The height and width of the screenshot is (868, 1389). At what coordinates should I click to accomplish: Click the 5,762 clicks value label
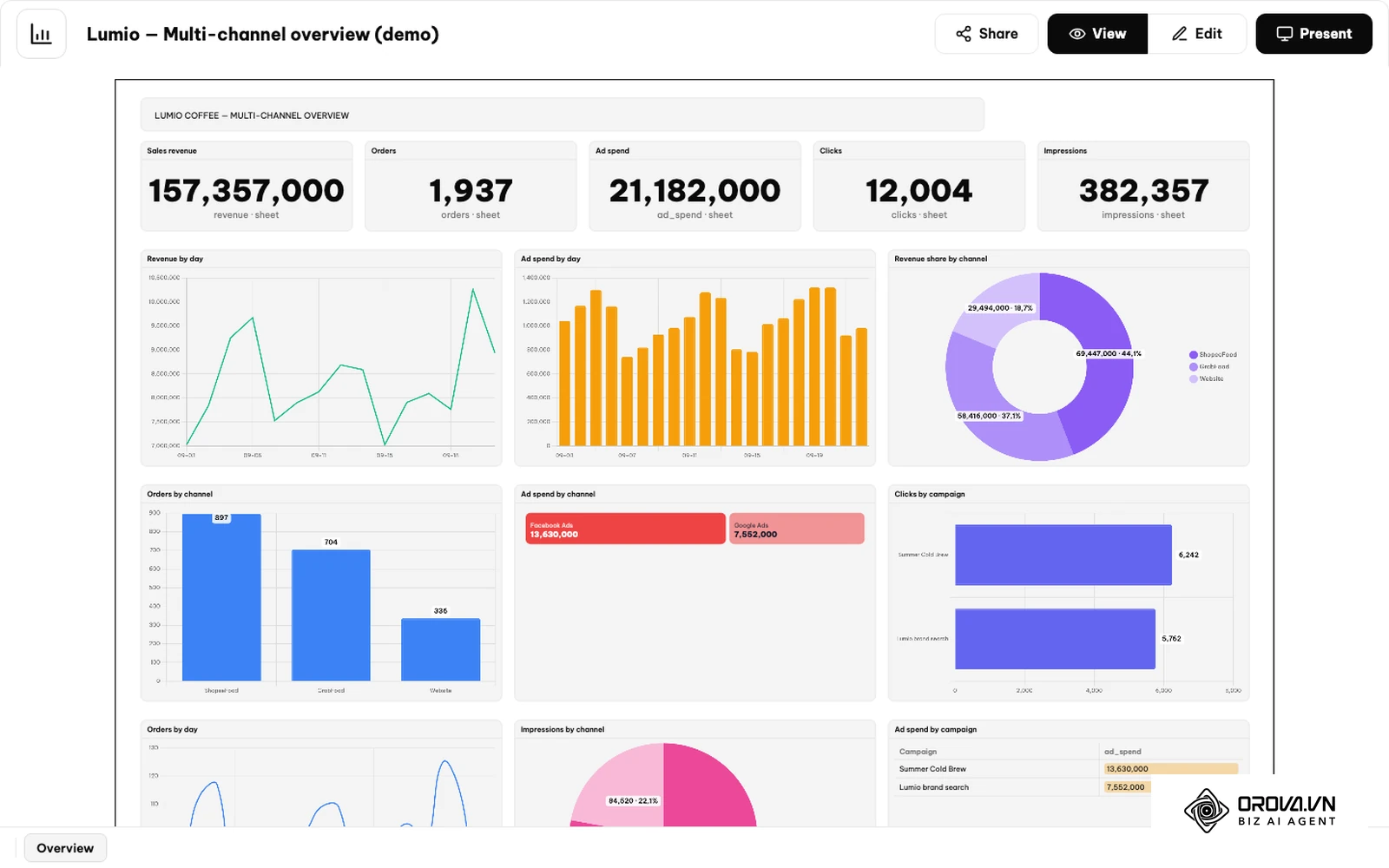1171,639
